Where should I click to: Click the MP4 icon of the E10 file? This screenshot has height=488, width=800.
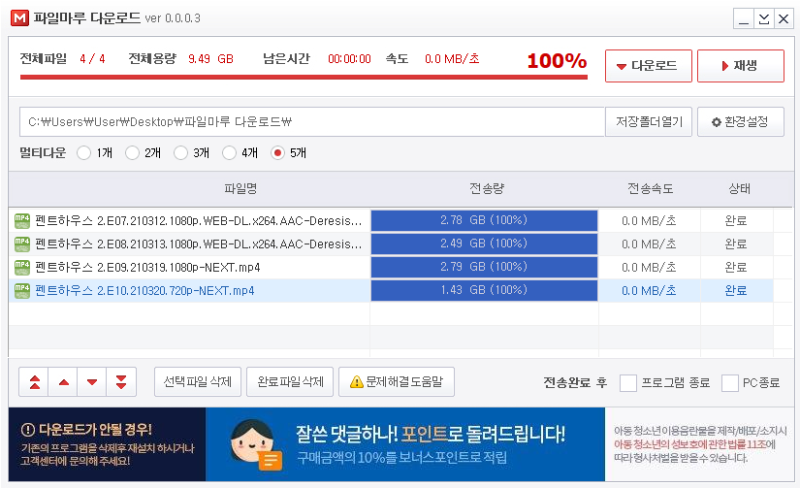click(x=22, y=290)
